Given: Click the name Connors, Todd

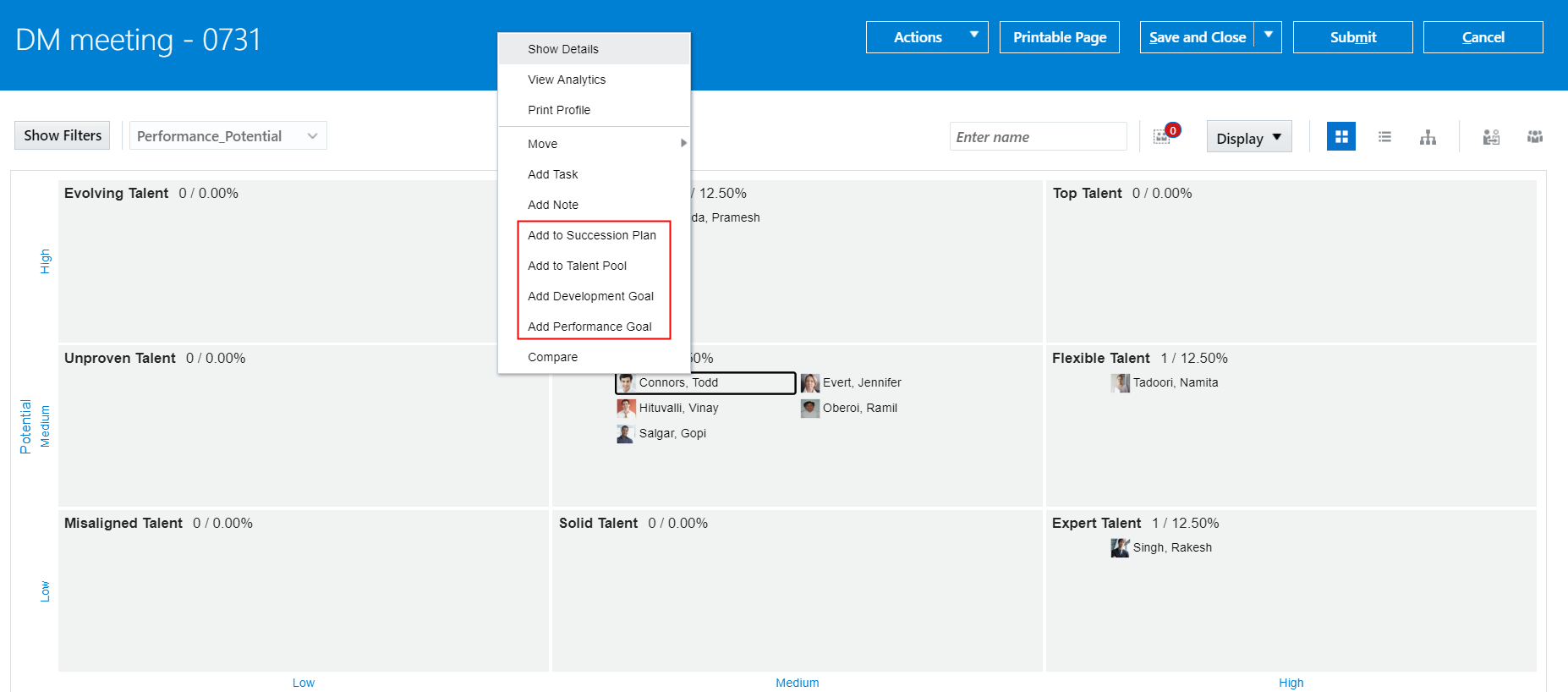Looking at the screenshot, I should click(678, 382).
